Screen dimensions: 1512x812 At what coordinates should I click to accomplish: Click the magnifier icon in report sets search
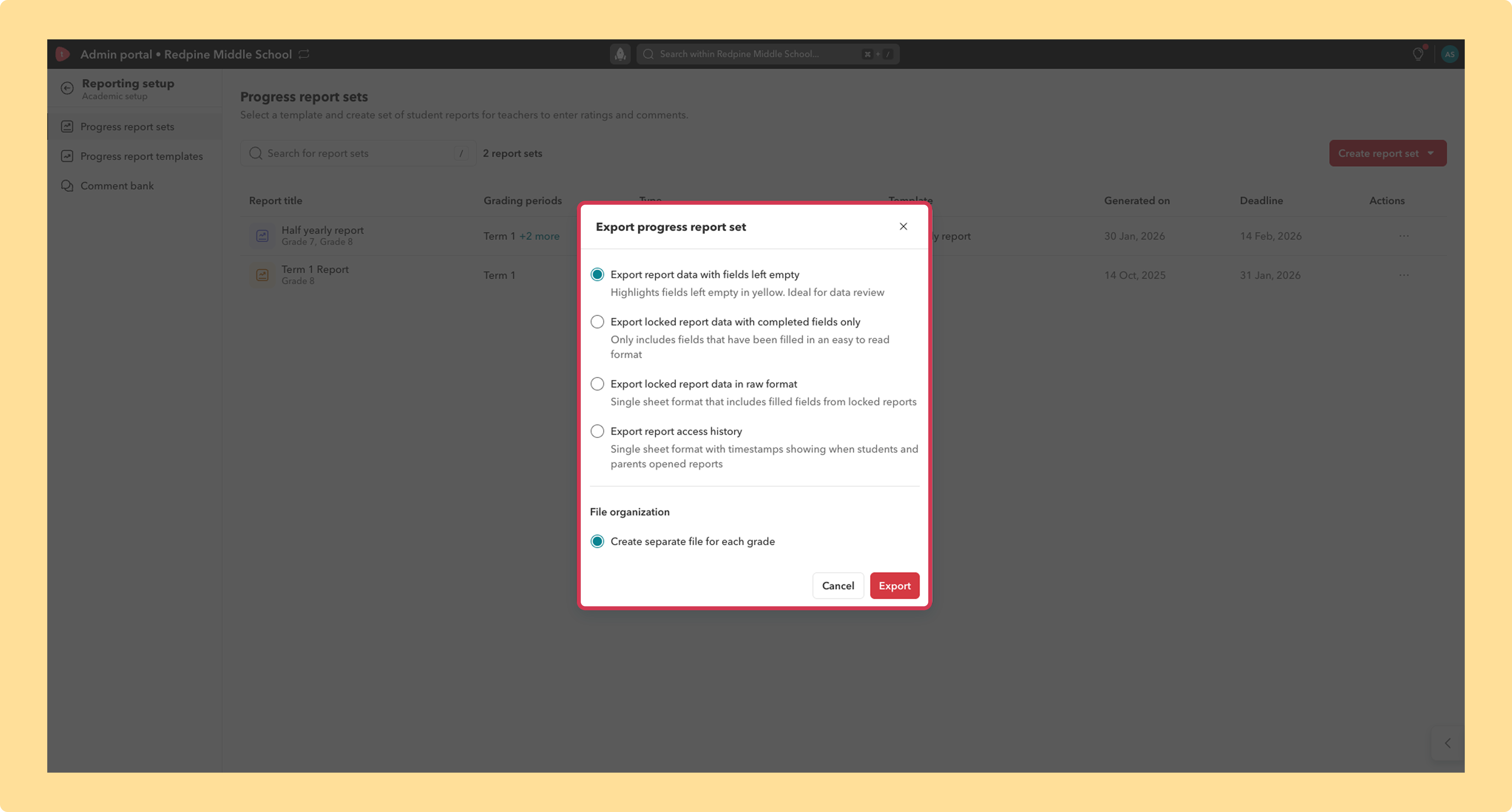pos(255,153)
